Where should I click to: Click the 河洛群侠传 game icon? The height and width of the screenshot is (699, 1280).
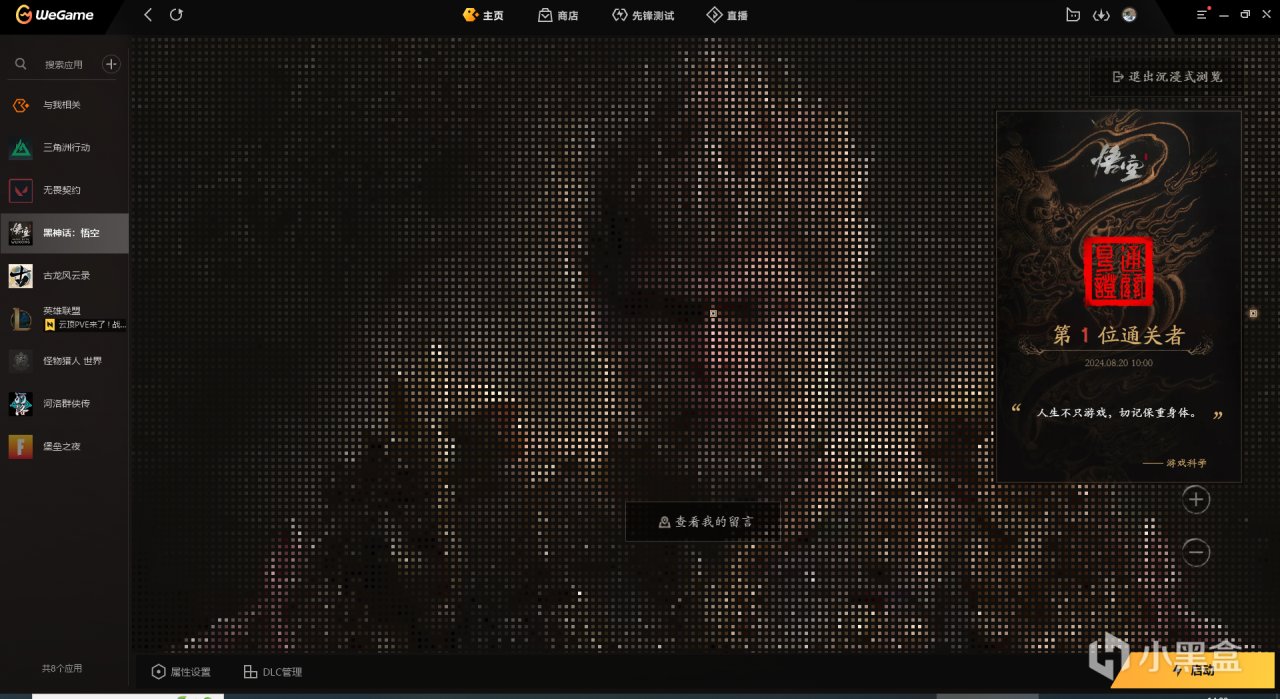[21, 404]
